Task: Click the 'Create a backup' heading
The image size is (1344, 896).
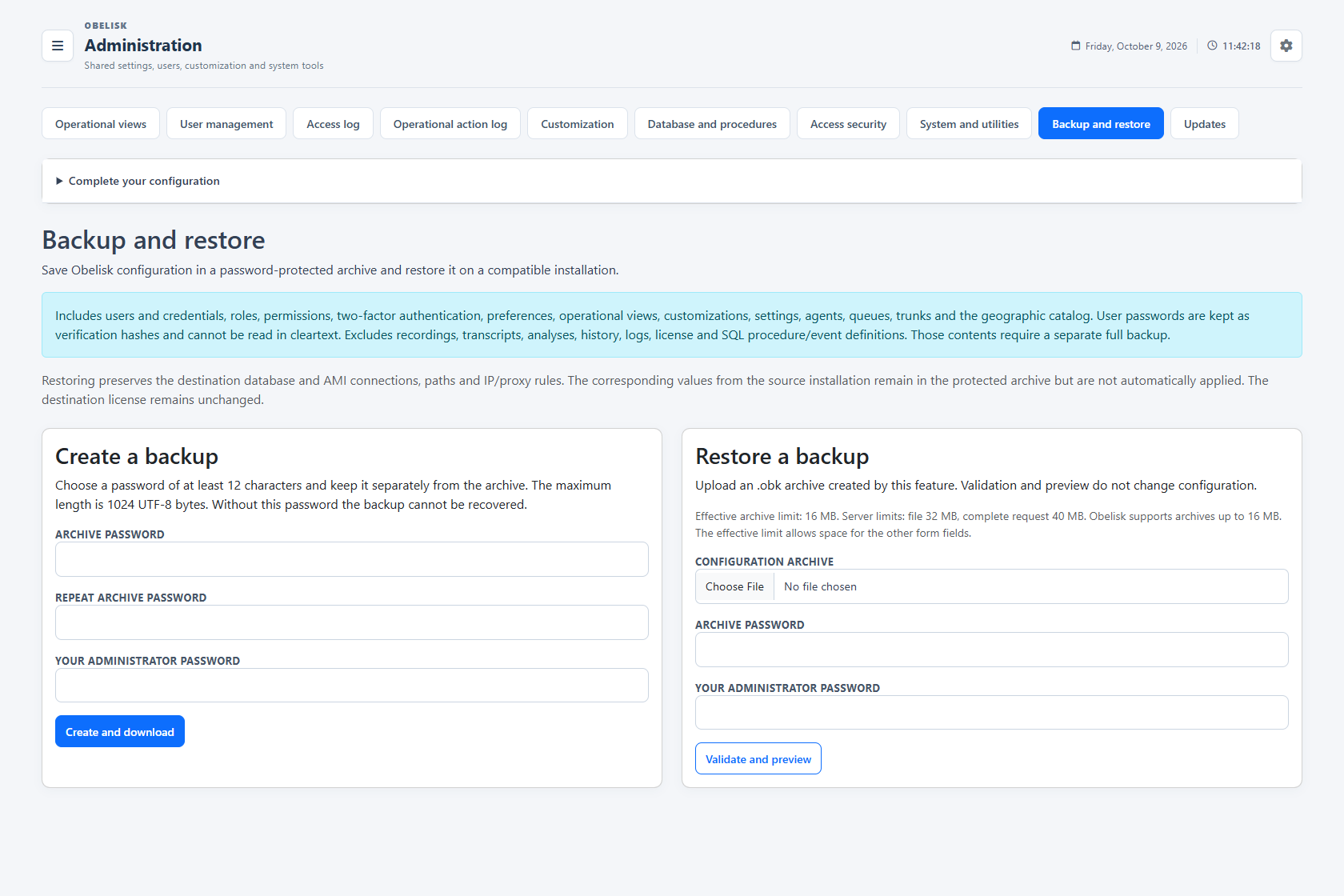Action: coord(137,456)
